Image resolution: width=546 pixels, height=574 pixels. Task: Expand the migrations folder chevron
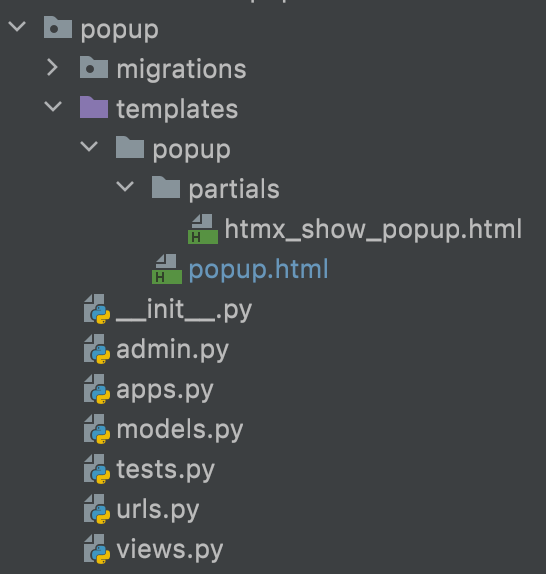52,68
